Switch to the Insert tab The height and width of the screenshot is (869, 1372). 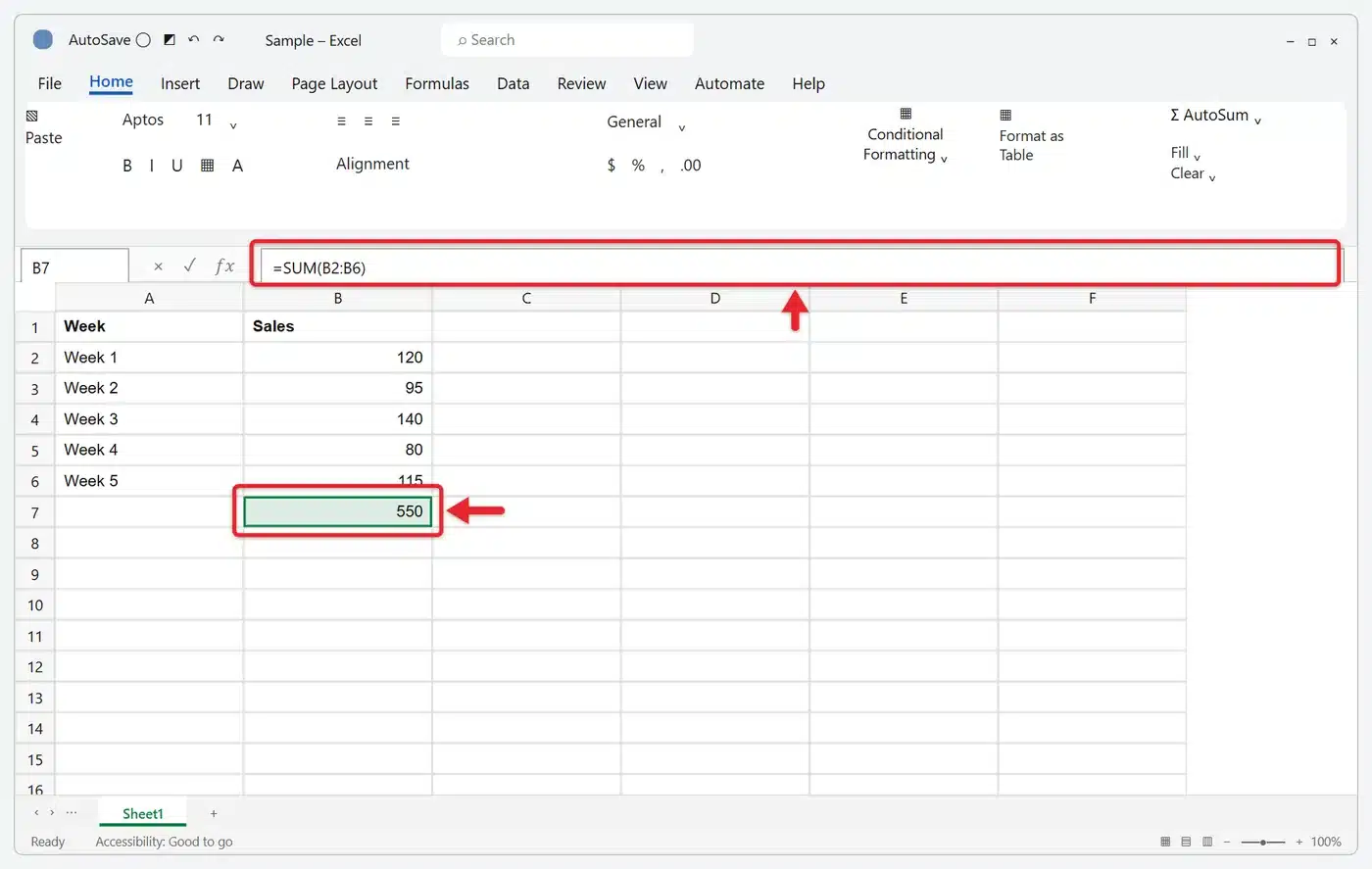(180, 84)
